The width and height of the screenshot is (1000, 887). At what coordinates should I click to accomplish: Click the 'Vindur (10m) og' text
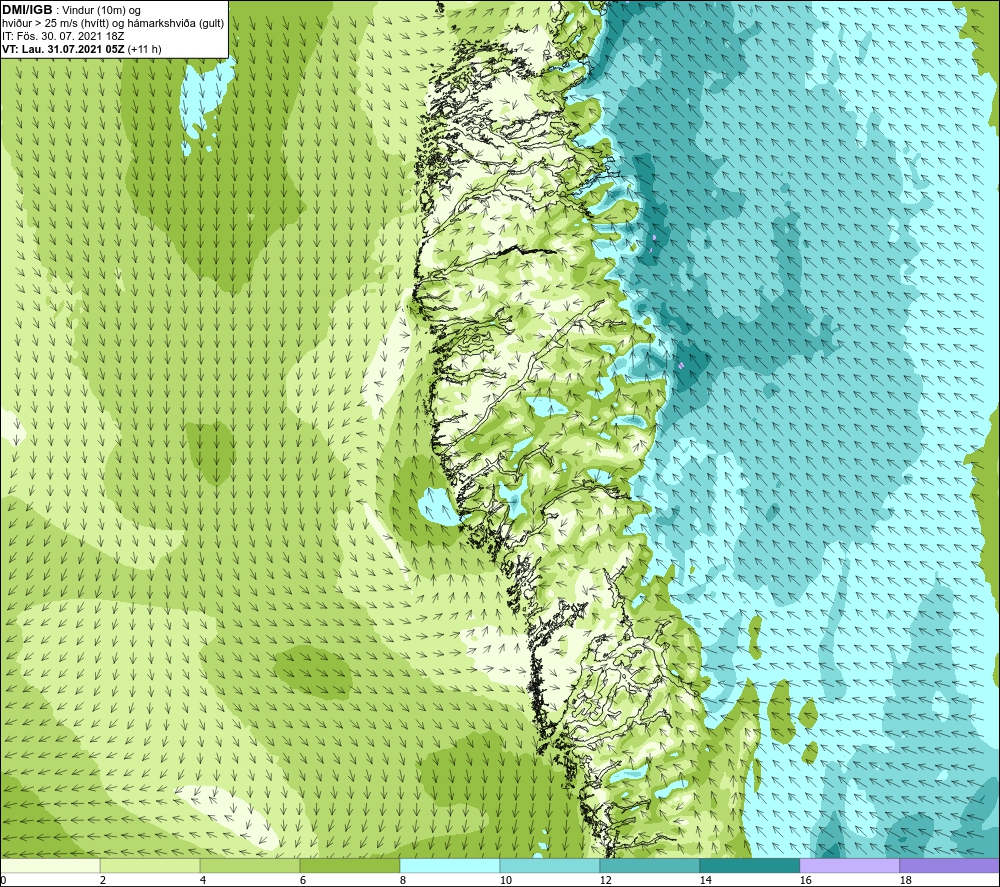101,11
